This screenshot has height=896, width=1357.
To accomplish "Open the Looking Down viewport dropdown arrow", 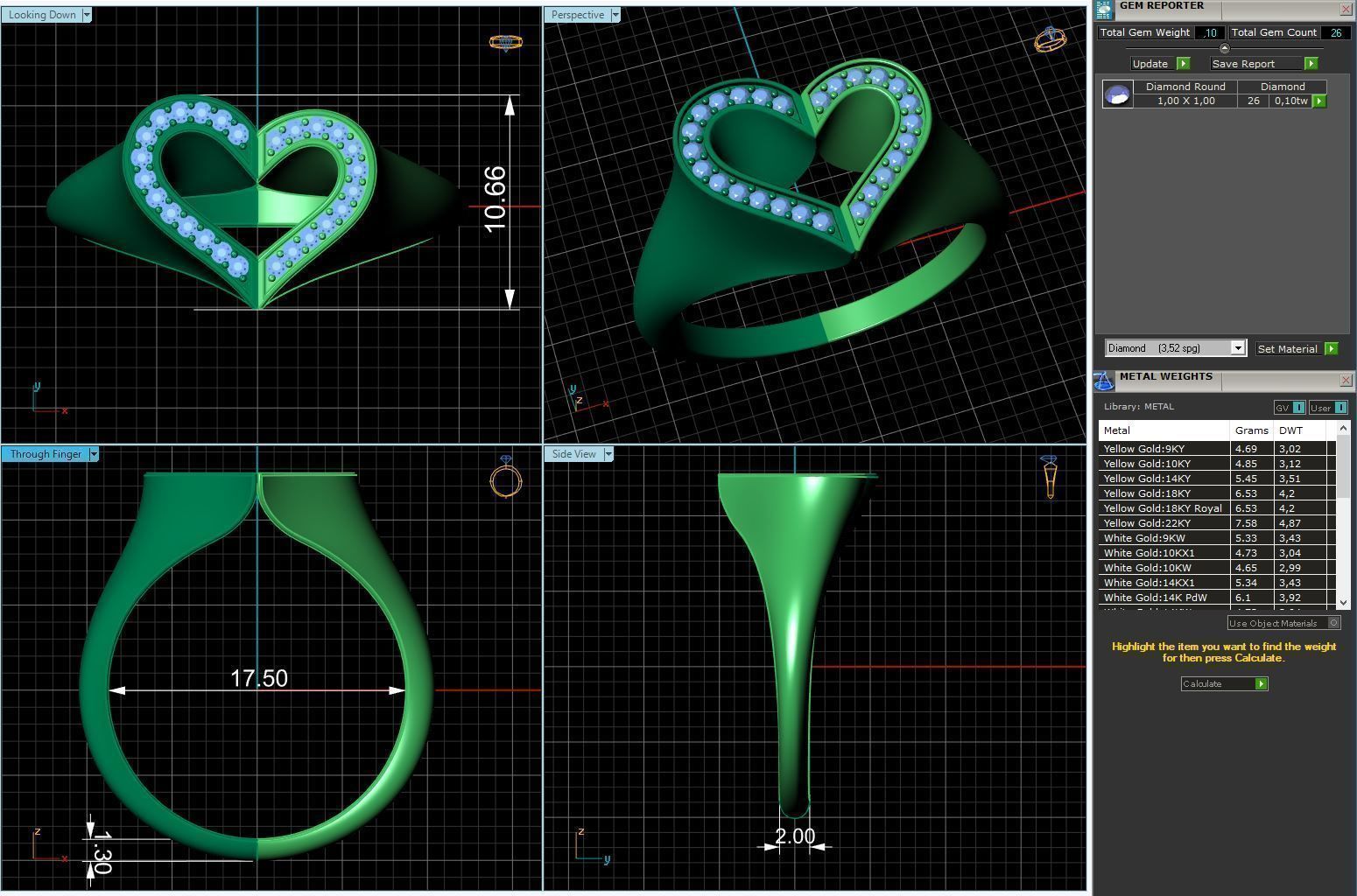I will 86,15.
